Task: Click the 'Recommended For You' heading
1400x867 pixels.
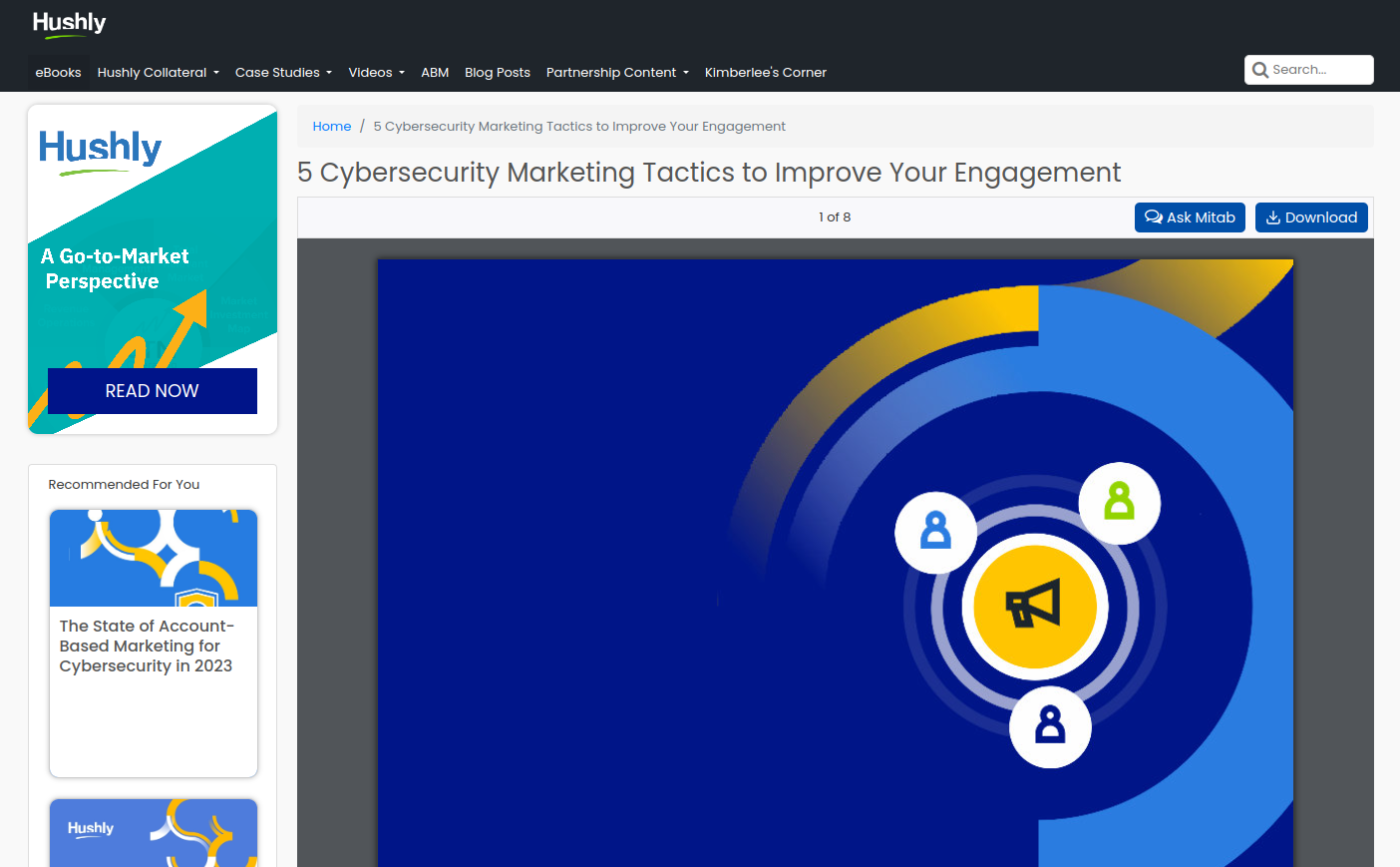Action: 124,484
